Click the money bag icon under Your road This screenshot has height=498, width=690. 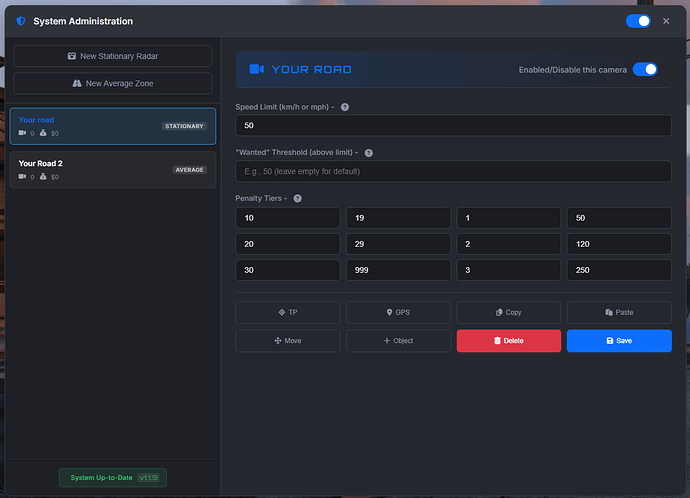coord(43,133)
